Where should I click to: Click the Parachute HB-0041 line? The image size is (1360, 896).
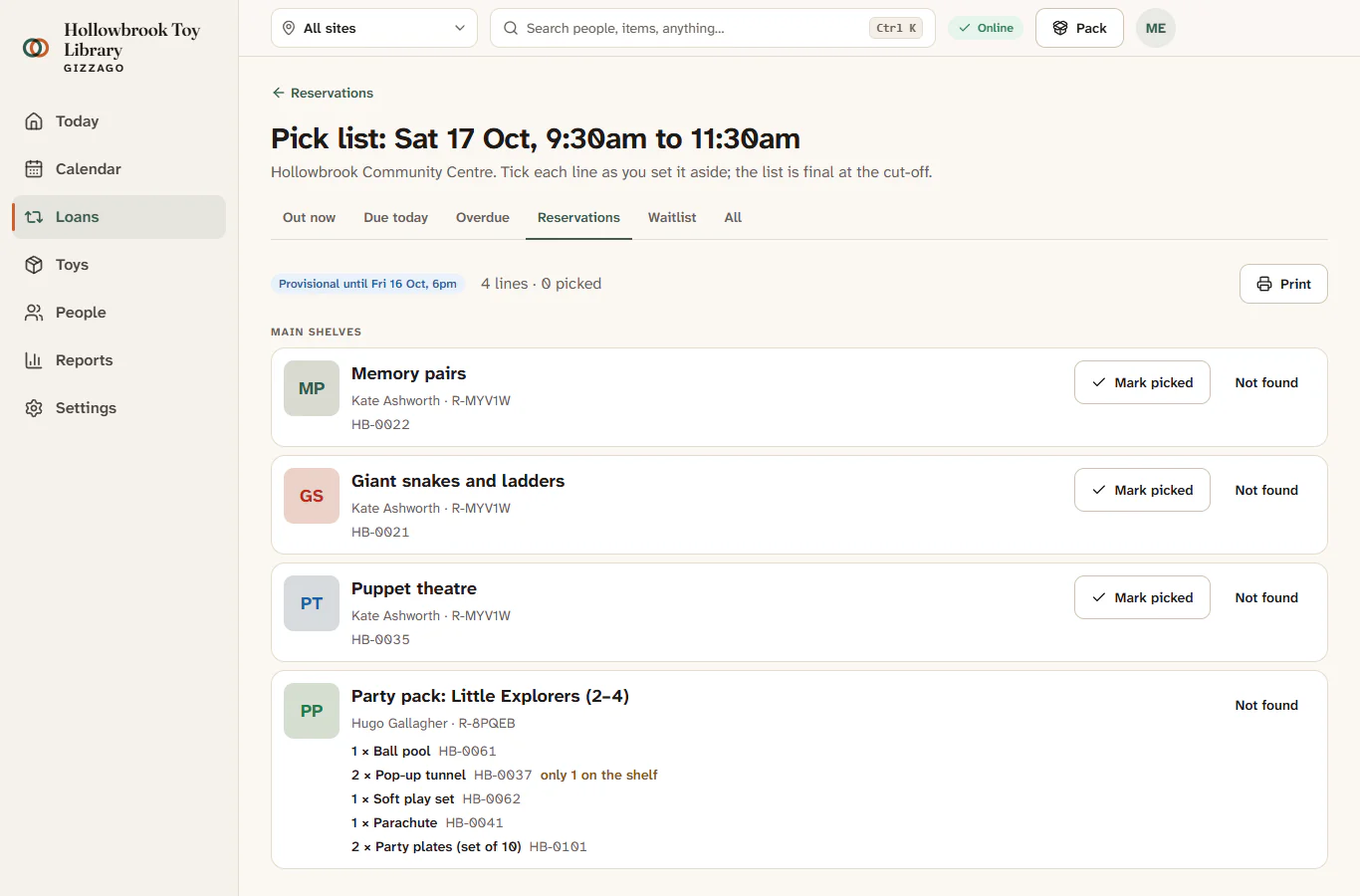pos(427,822)
